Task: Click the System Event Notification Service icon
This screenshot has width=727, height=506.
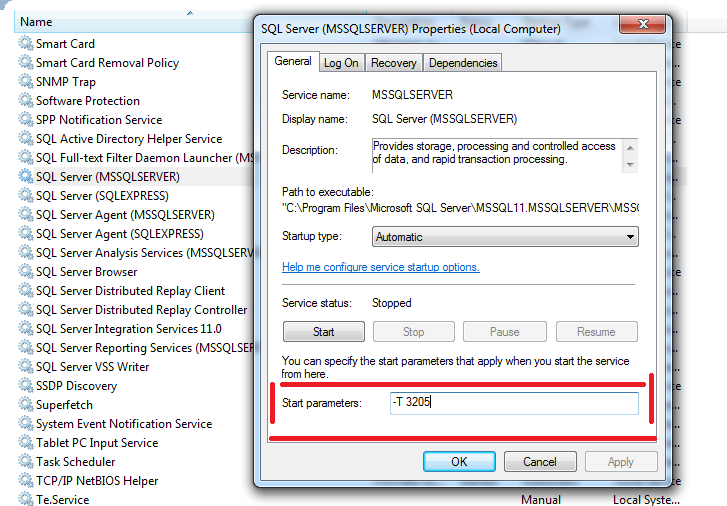Action: click(x=26, y=423)
